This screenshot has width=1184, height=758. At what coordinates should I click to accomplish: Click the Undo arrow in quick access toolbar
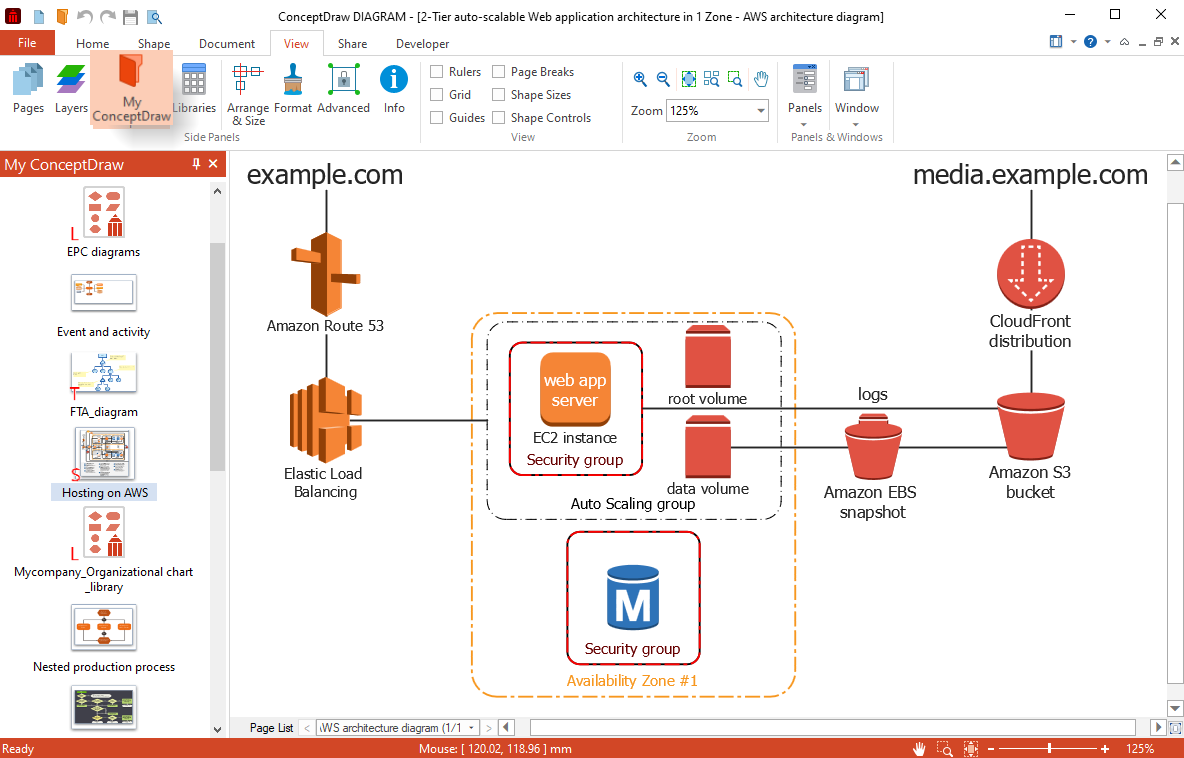click(x=85, y=16)
